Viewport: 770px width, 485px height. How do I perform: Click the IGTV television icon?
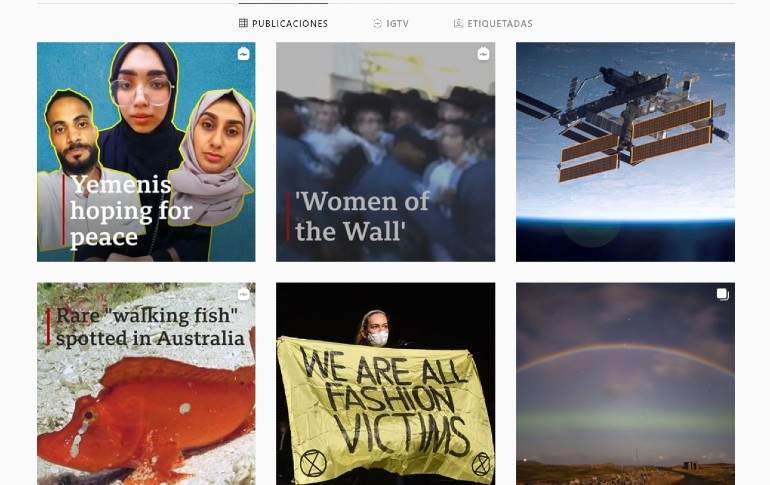click(377, 23)
